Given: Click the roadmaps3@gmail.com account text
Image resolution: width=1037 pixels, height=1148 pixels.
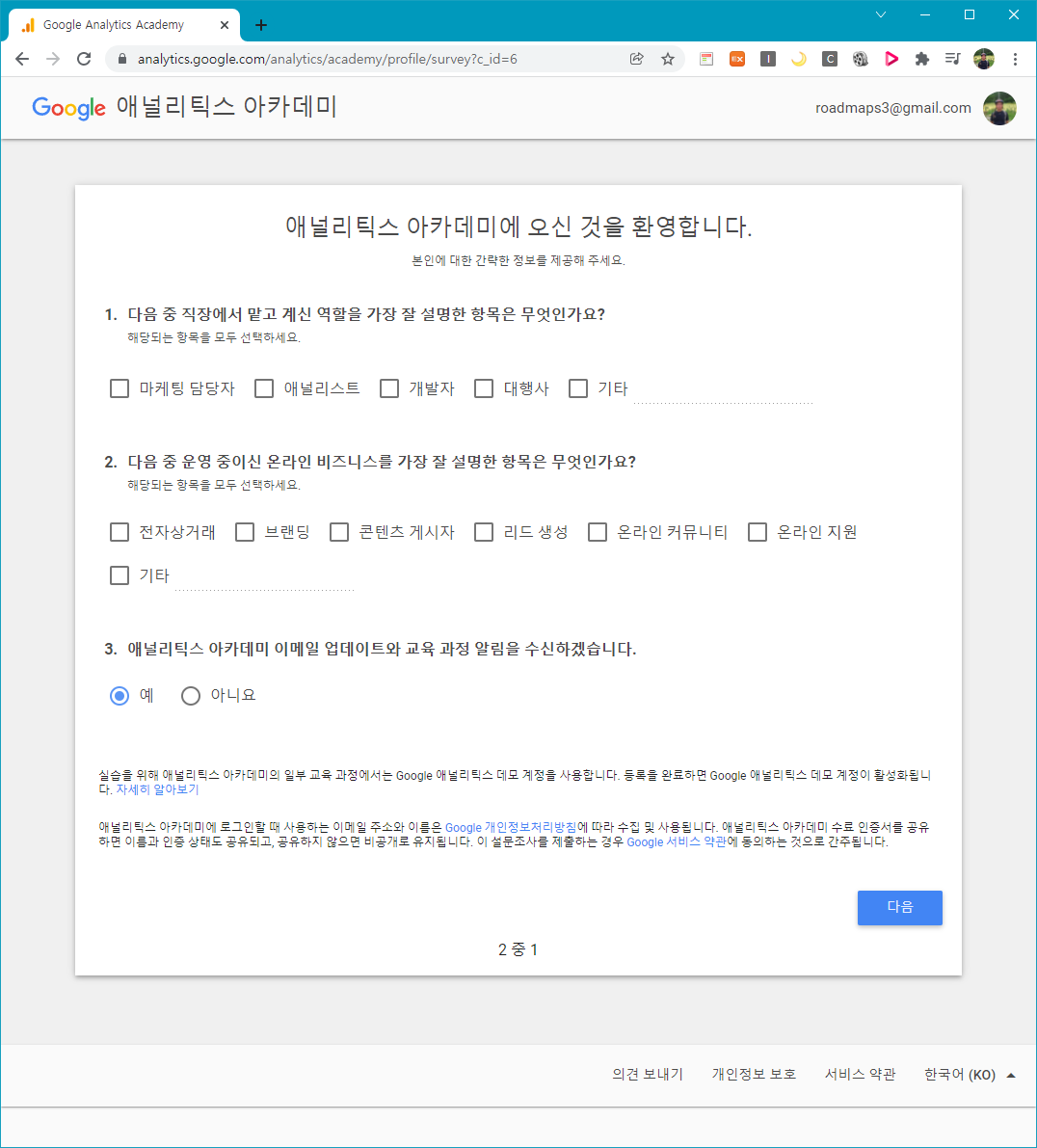Looking at the screenshot, I should point(892,108).
